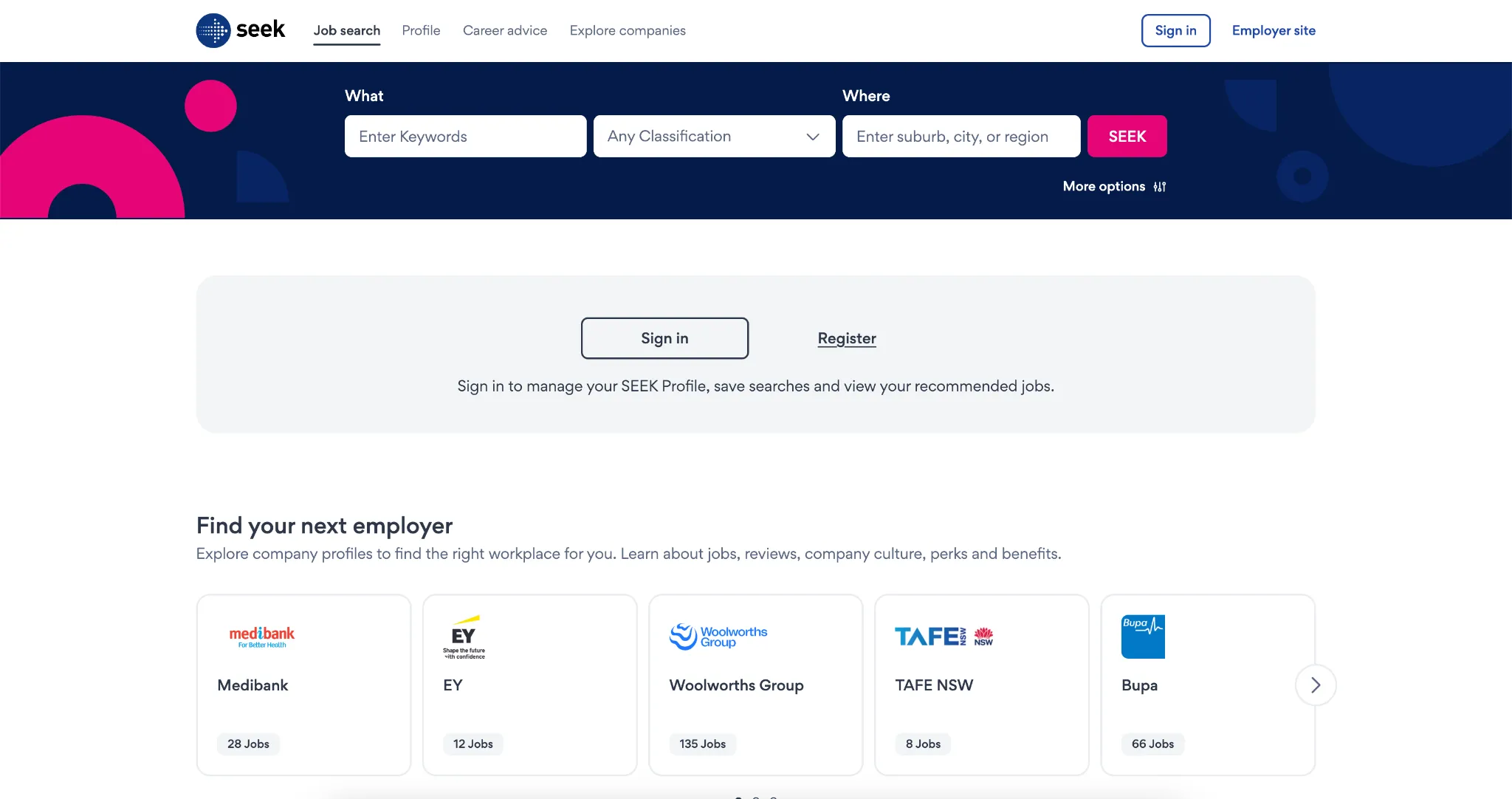Expand the Any Classification dropdown
This screenshot has width=1512, height=799.
714,136
